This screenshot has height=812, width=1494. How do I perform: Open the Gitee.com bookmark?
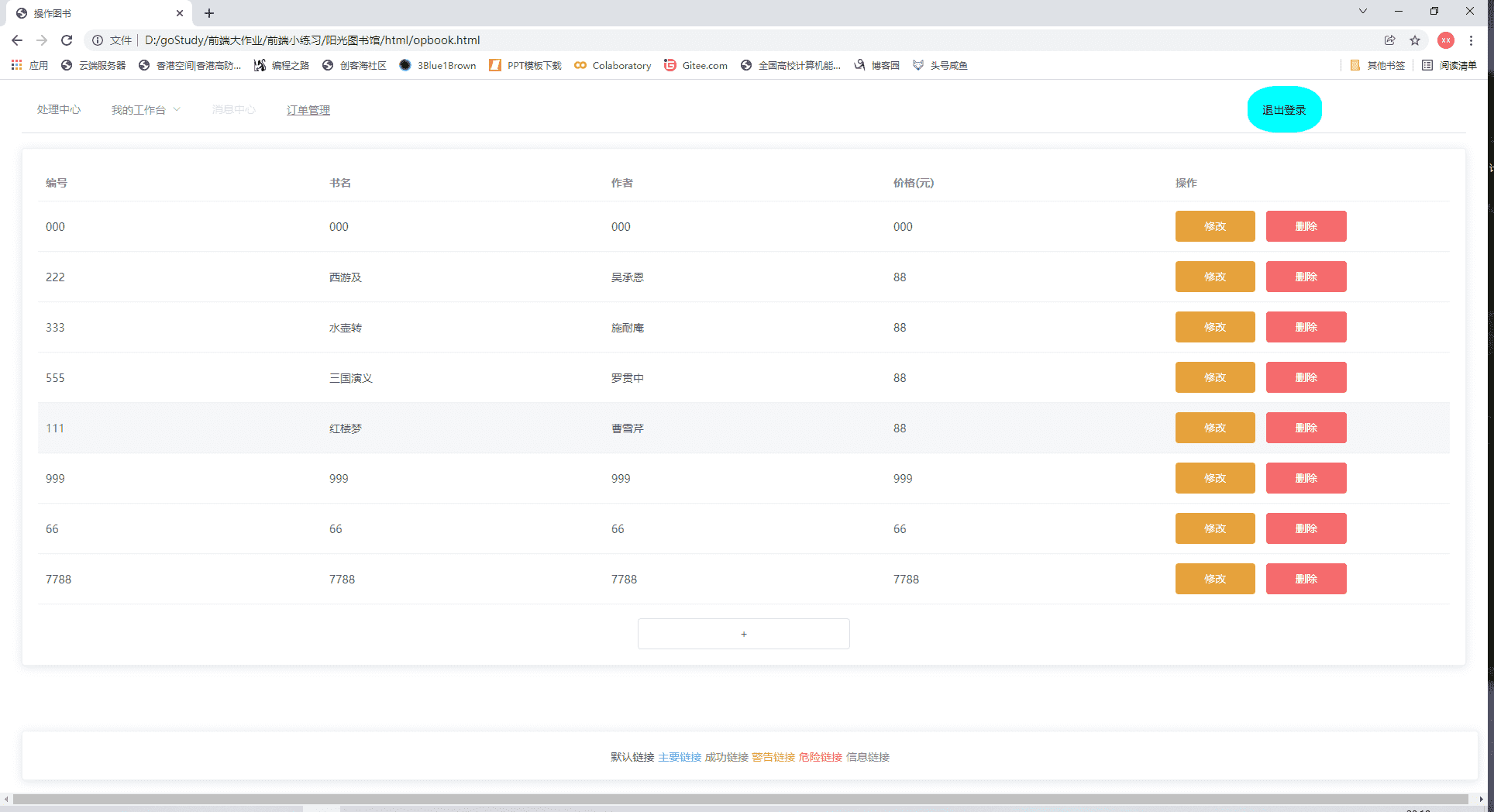coord(696,65)
